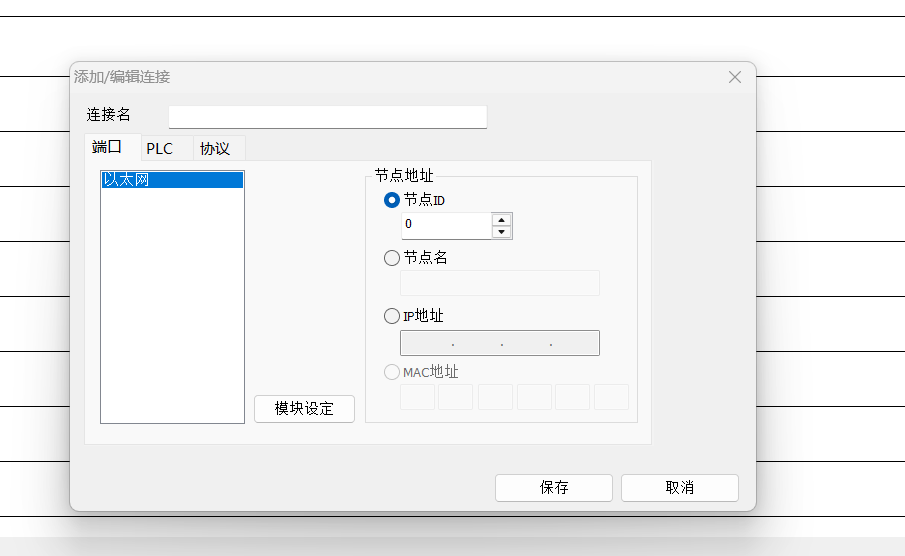This screenshot has height=556, width=905.
Task: Switch to the 协议 tab
Action: click(x=215, y=149)
